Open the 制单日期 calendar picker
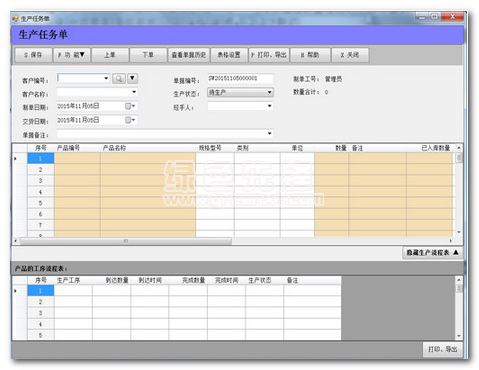The width and height of the screenshot is (479, 370). pyautogui.click(x=130, y=106)
